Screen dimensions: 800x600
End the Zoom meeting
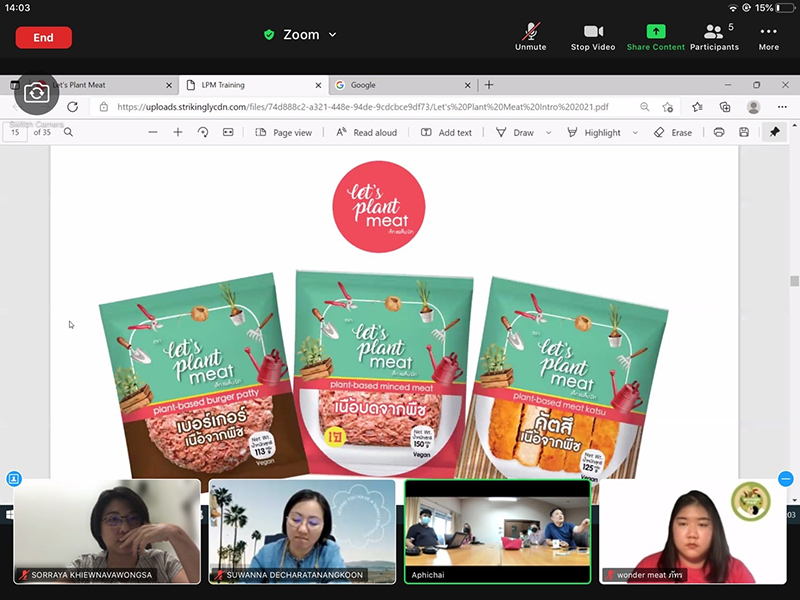(43, 37)
